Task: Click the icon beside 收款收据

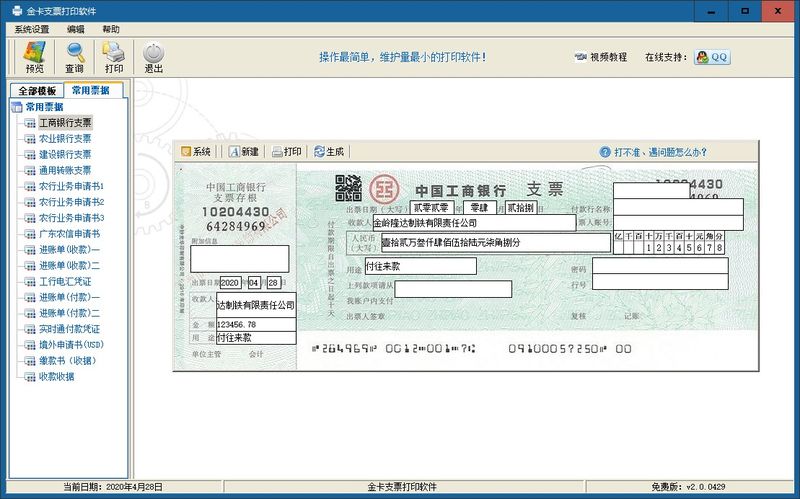Action: point(30,377)
